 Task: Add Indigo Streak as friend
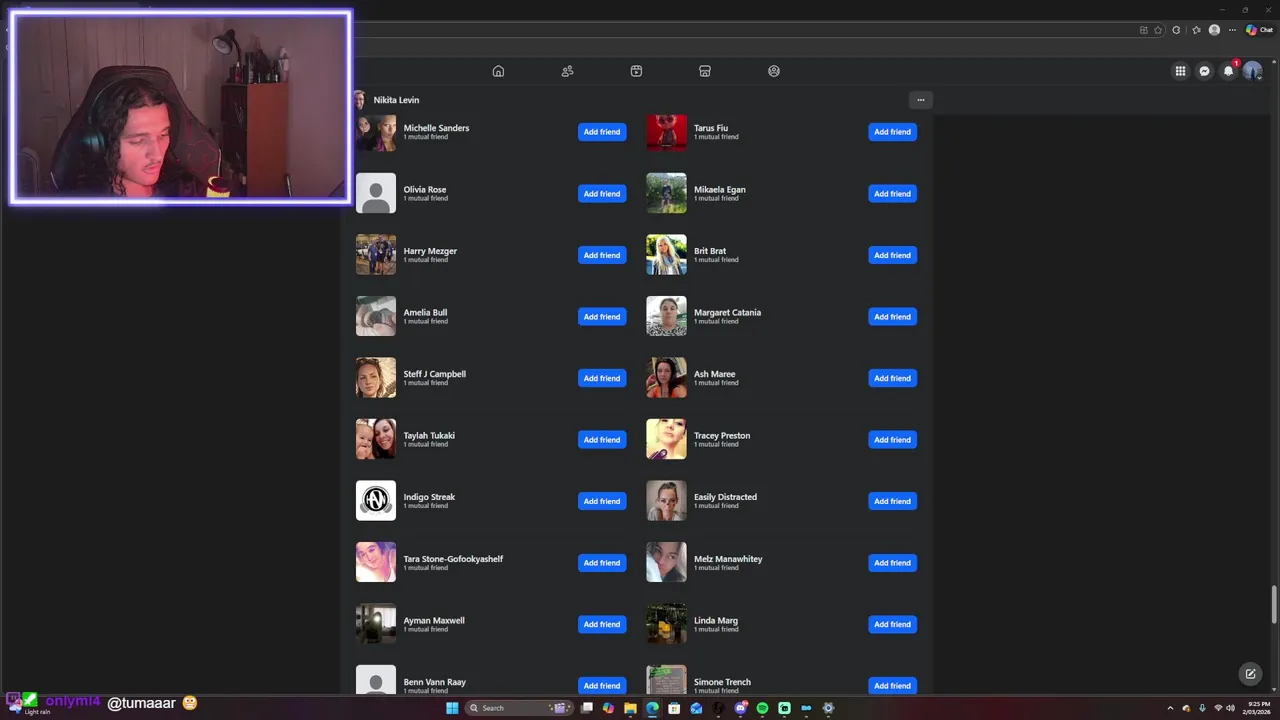602,501
